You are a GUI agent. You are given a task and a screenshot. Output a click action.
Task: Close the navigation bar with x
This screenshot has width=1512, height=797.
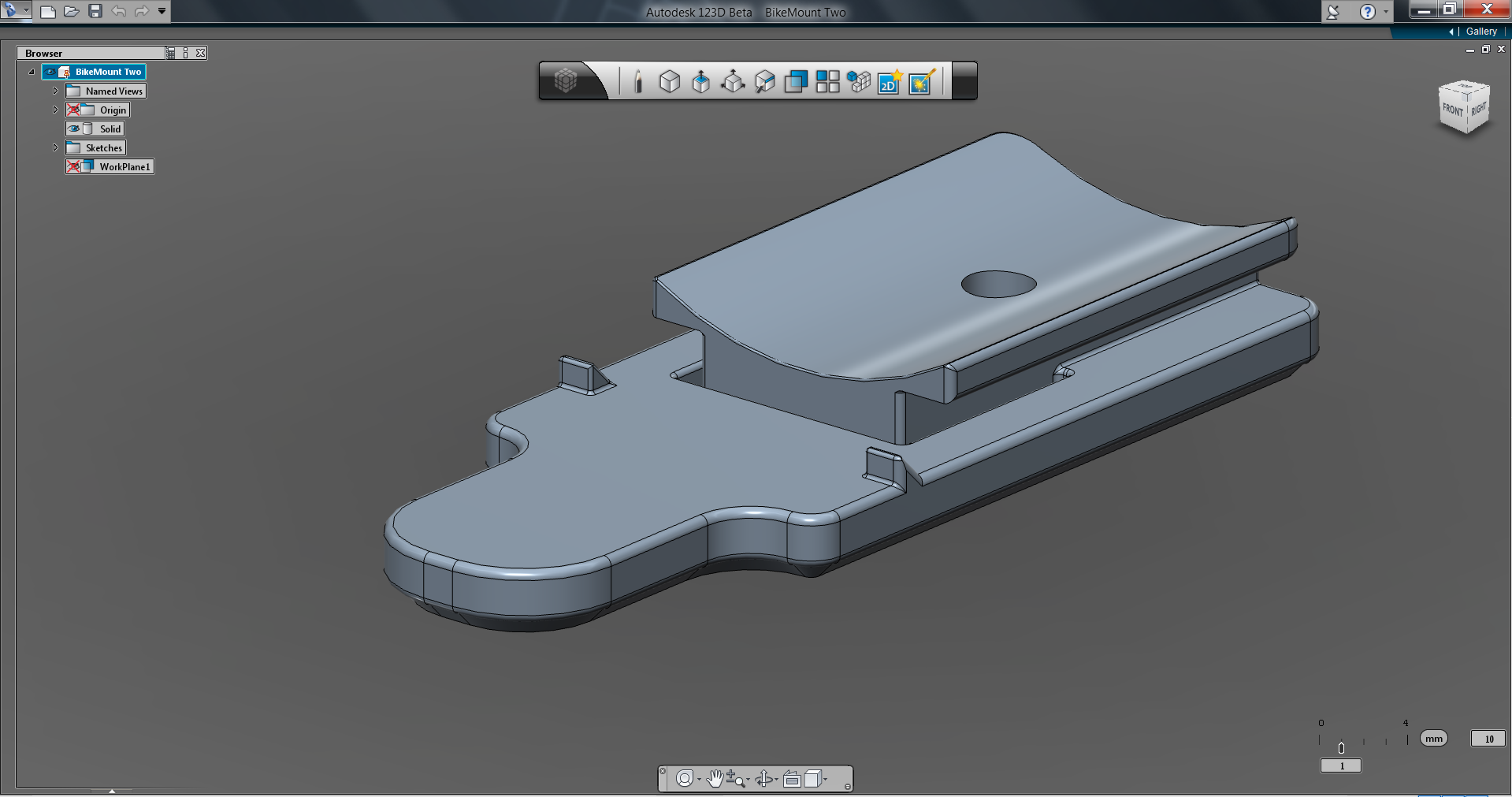[x=663, y=770]
